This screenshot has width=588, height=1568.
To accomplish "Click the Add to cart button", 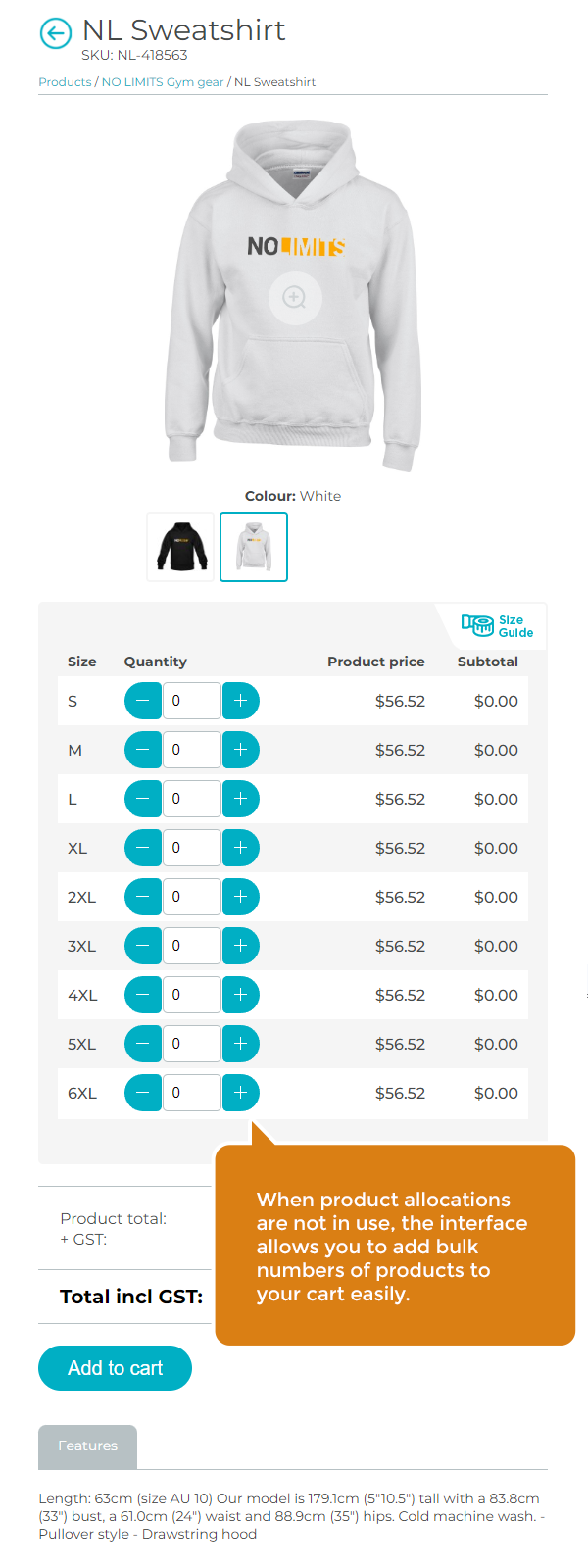I will point(115,1367).
